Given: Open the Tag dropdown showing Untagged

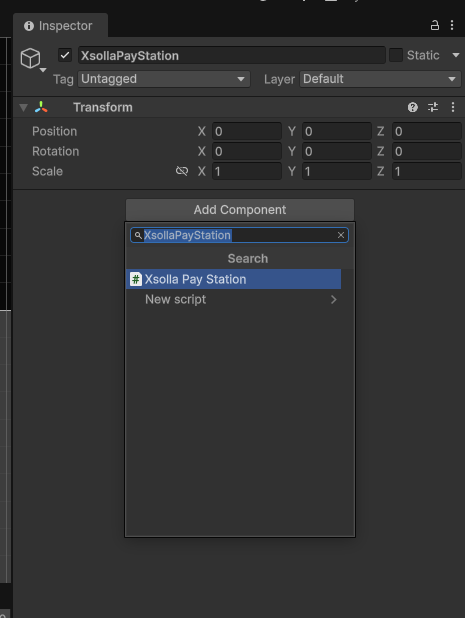Looking at the screenshot, I should click(x=164, y=79).
